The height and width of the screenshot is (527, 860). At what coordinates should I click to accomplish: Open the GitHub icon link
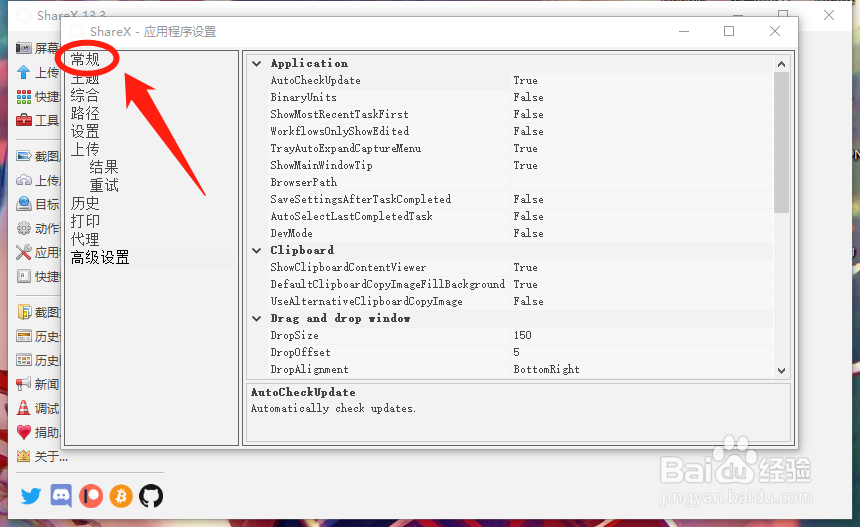pyautogui.click(x=151, y=496)
